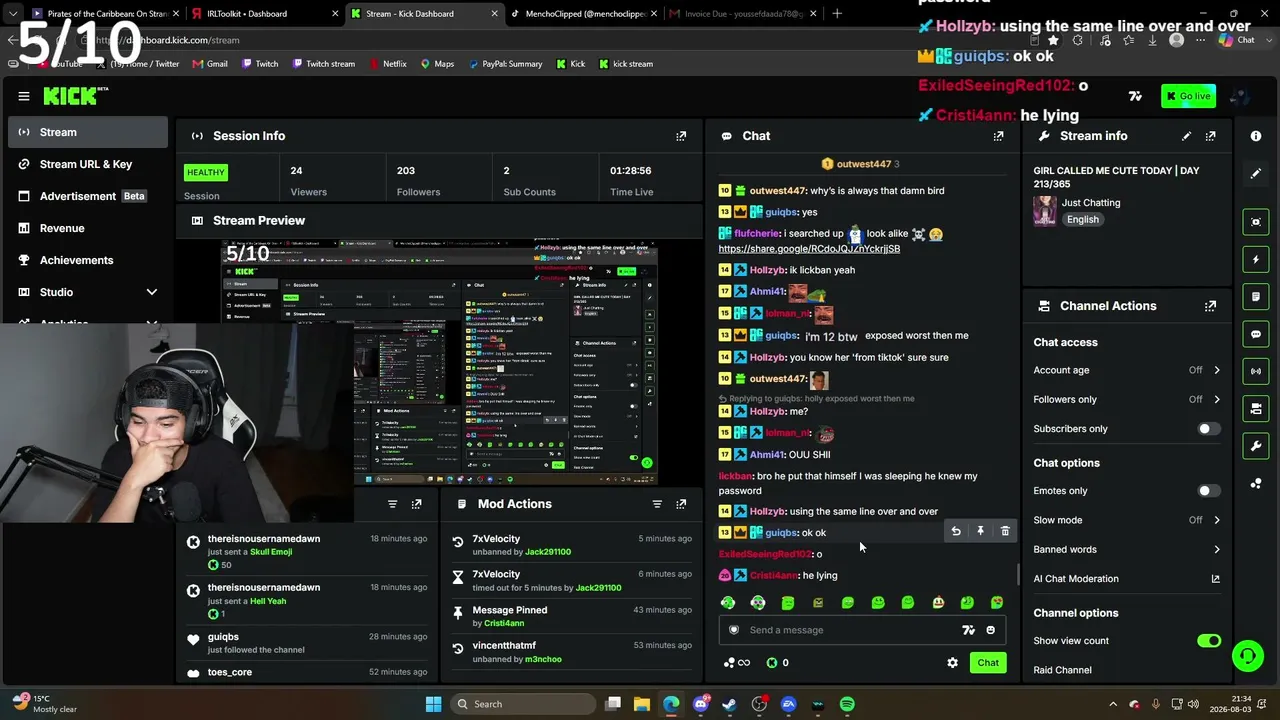Select Stream in the sidebar
The height and width of the screenshot is (720, 1280).
(88, 132)
